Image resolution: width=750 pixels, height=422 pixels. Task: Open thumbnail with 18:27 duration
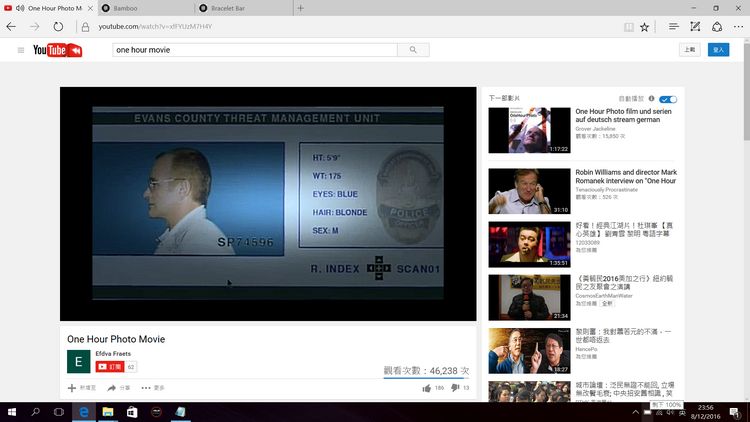529,351
